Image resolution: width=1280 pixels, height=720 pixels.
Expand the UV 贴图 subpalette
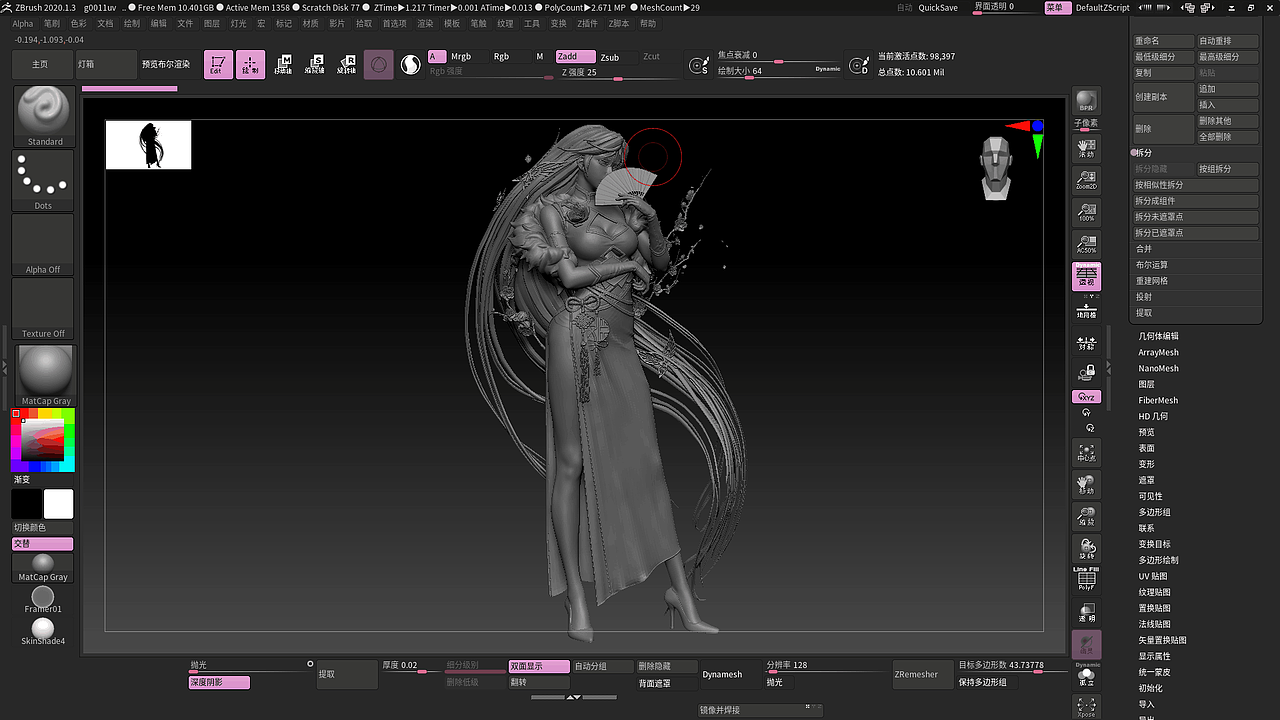pyautogui.click(x=1153, y=576)
